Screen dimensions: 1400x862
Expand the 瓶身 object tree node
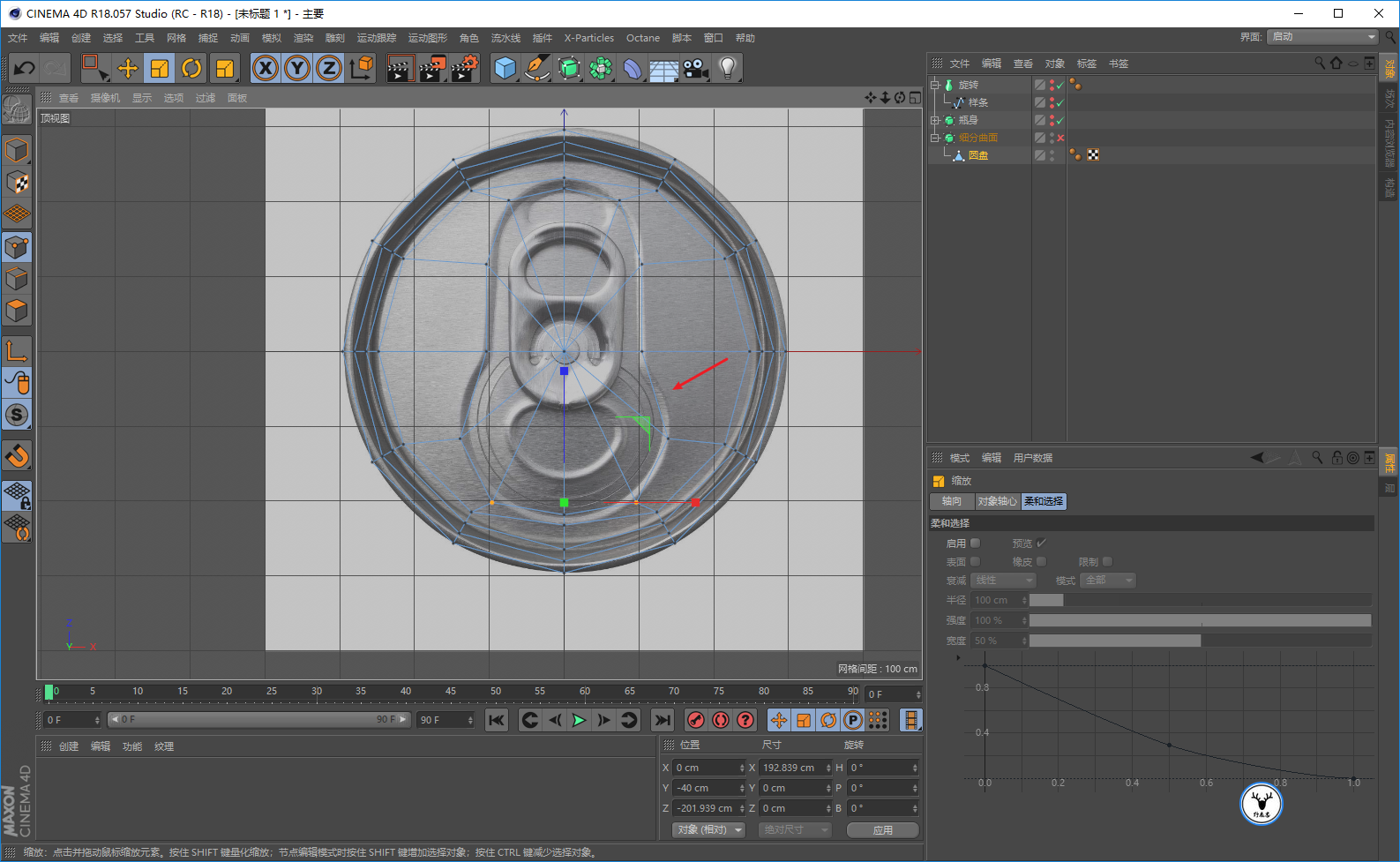[935, 120]
